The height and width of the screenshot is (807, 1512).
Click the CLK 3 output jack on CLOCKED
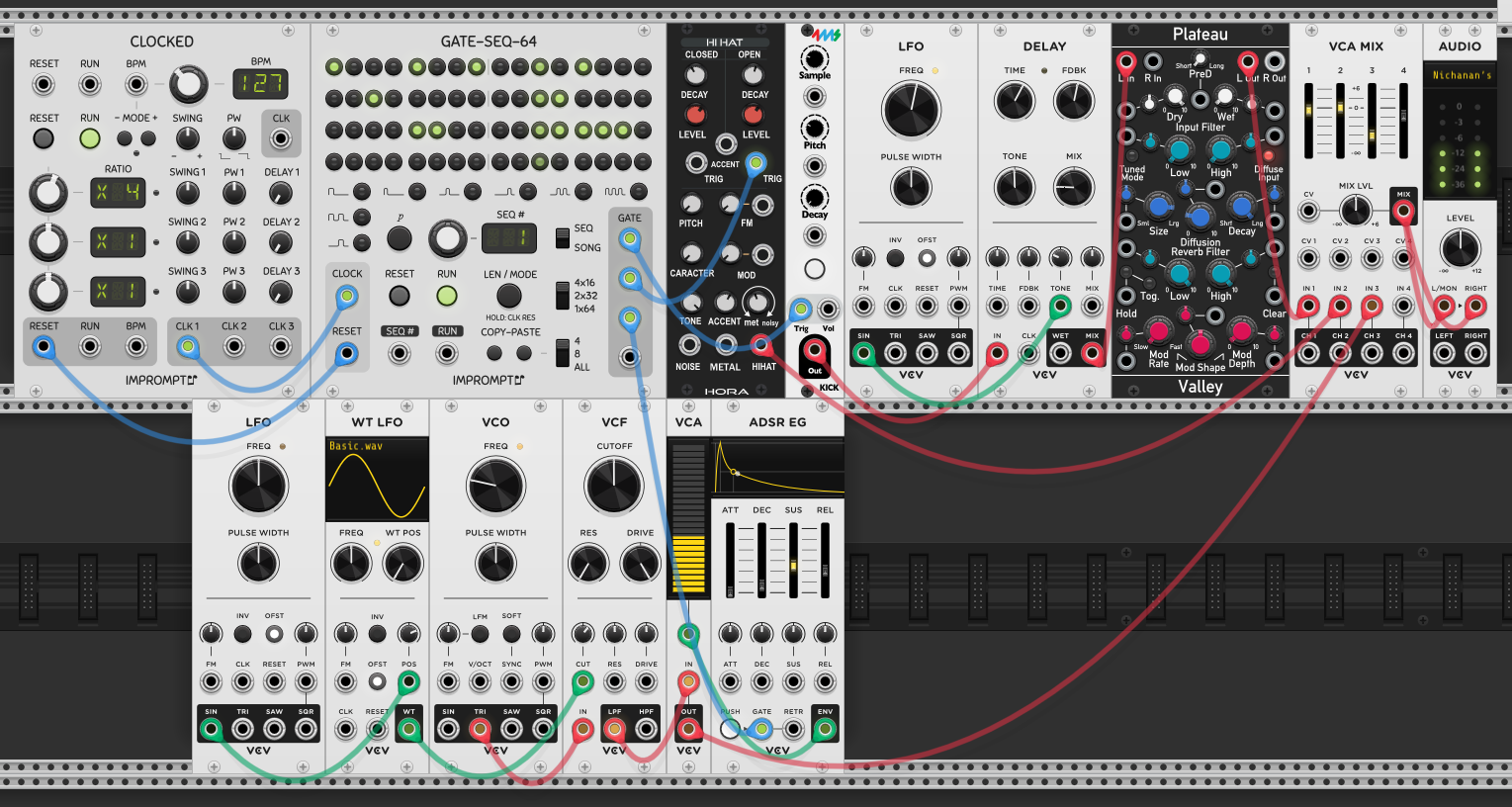pyautogui.click(x=281, y=346)
